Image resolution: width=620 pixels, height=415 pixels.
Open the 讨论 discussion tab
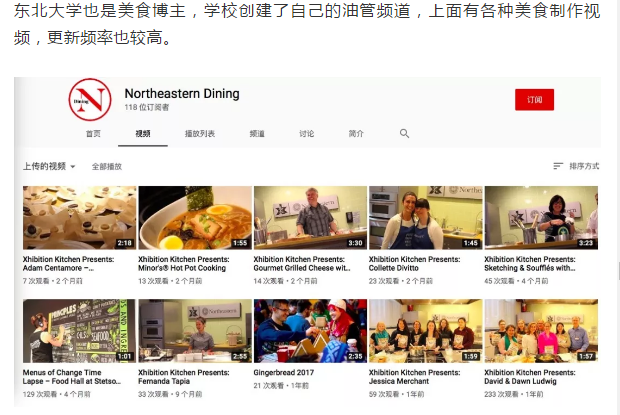pos(306,133)
